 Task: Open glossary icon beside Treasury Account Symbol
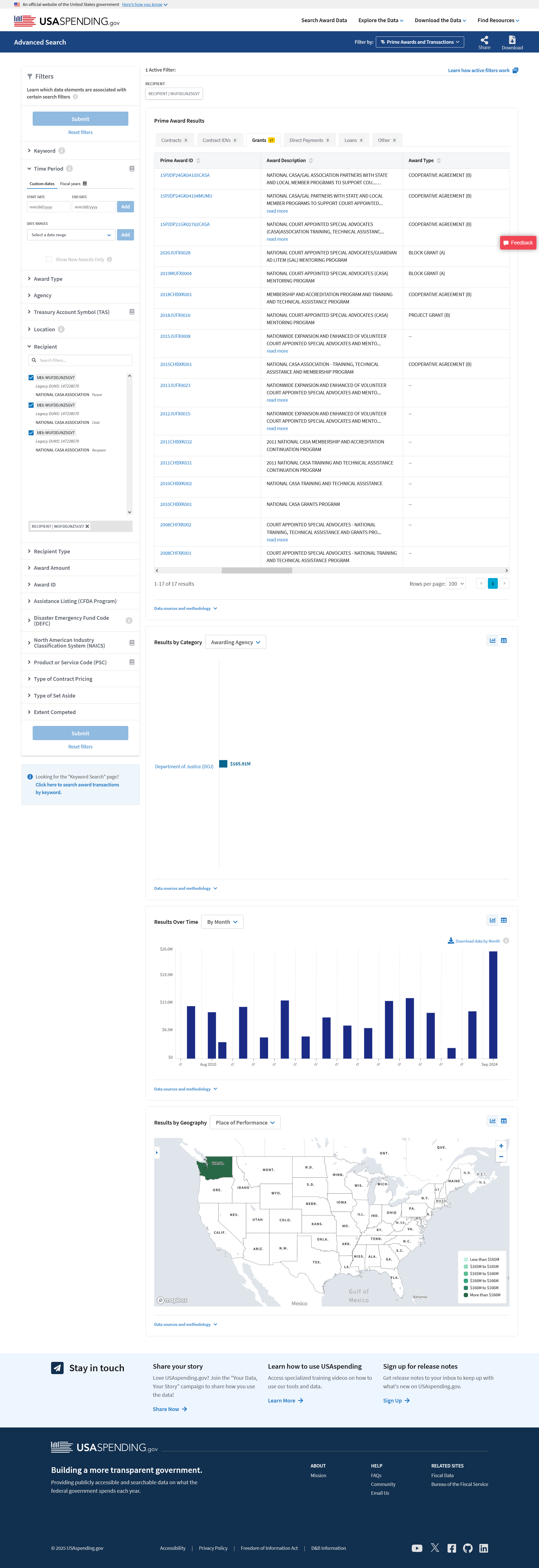pos(131,312)
